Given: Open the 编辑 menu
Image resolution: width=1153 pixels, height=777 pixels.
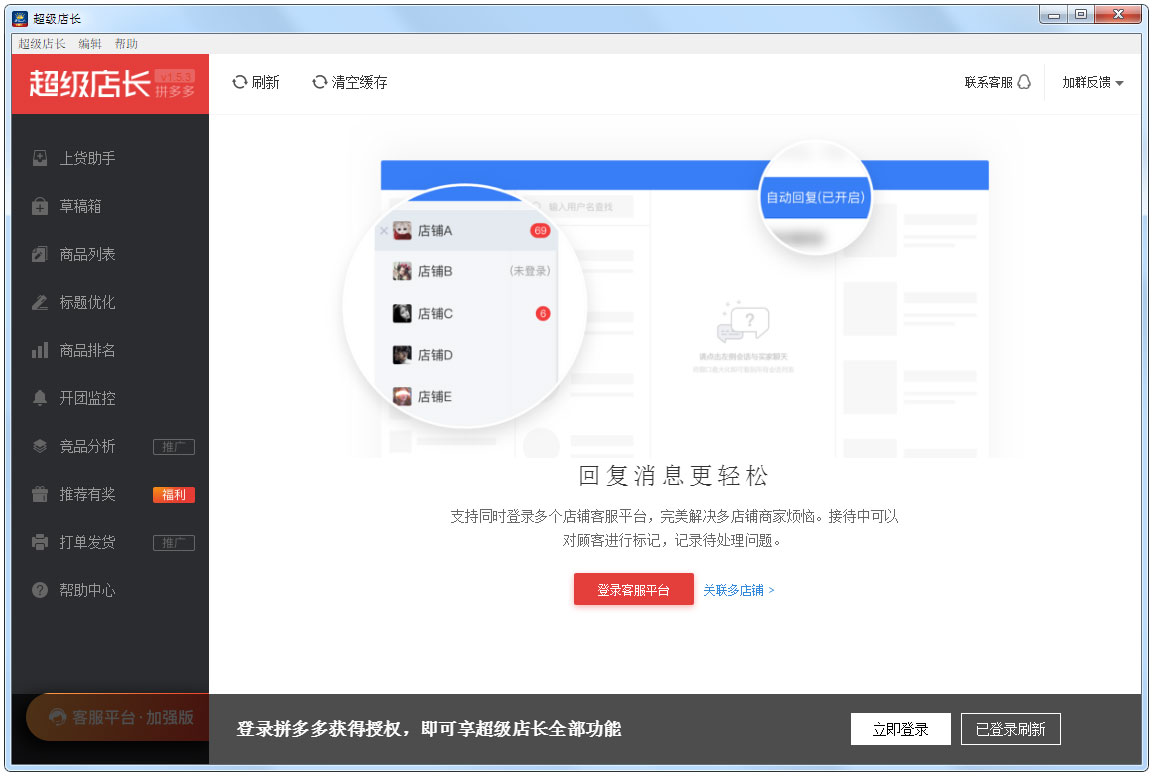Looking at the screenshot, I should point(90,44).
